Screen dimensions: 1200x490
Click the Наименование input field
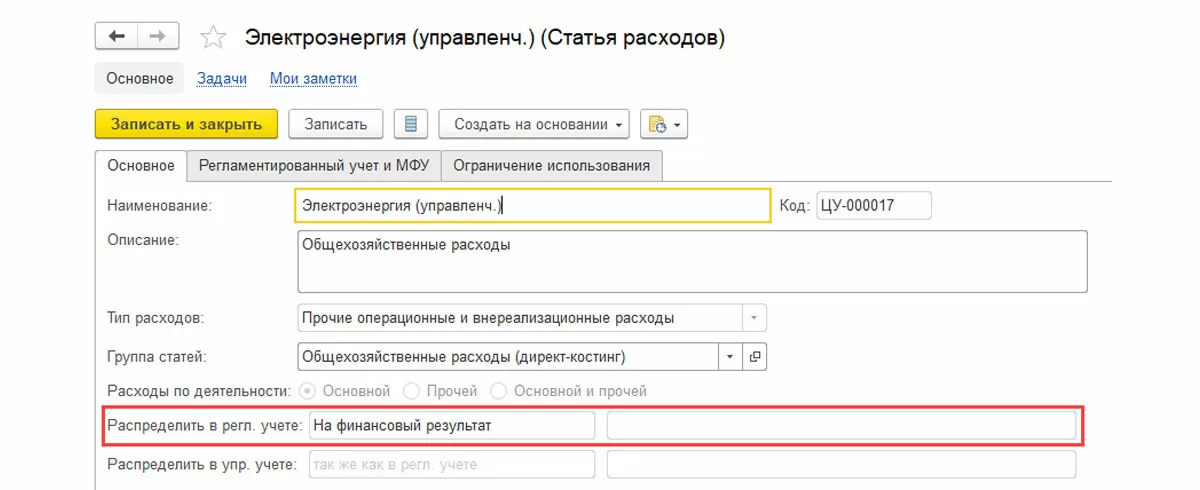(532, 205)
